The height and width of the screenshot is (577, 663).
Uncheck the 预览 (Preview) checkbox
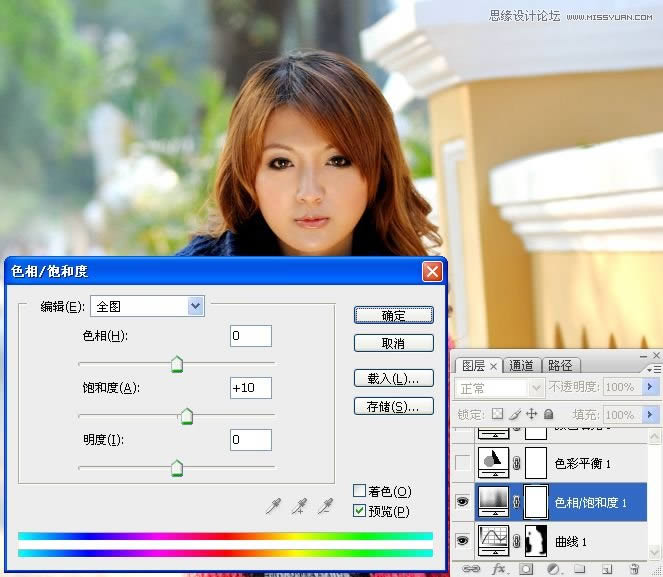(x=360, y=511)
